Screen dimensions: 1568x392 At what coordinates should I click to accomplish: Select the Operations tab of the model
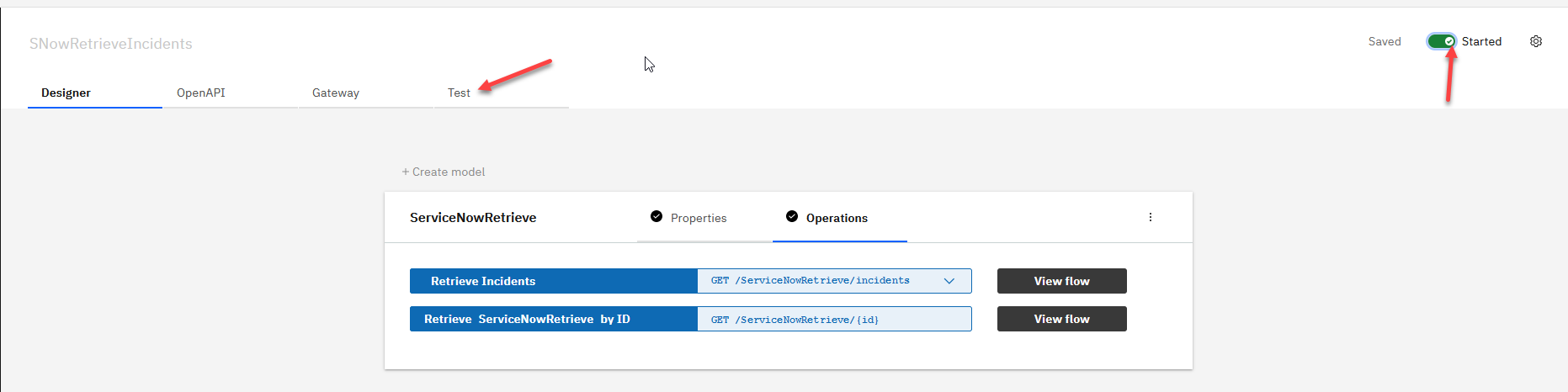point(837,218)
